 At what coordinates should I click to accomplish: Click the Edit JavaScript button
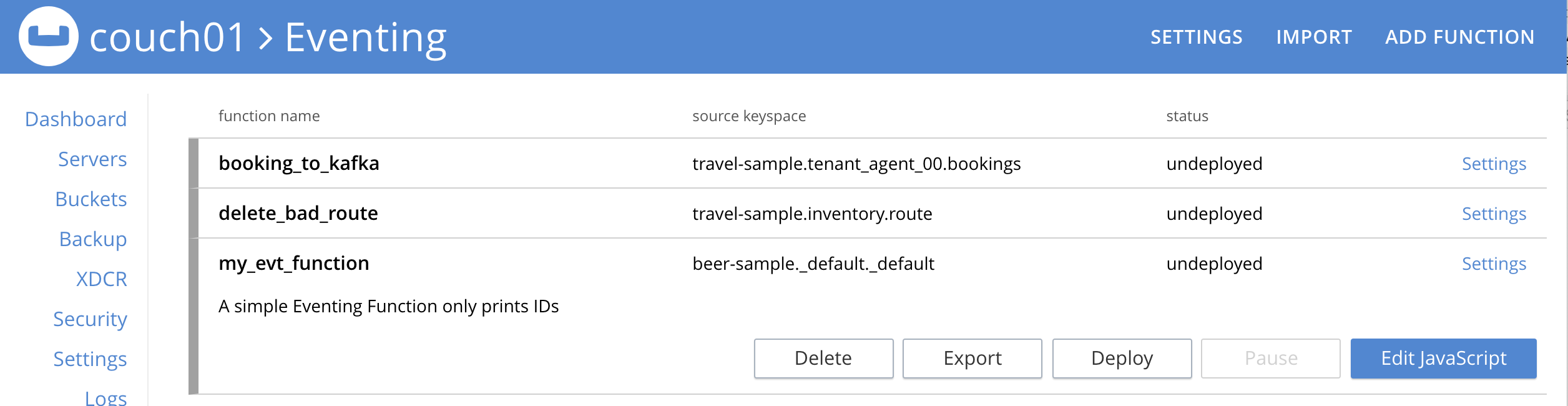1443,358
